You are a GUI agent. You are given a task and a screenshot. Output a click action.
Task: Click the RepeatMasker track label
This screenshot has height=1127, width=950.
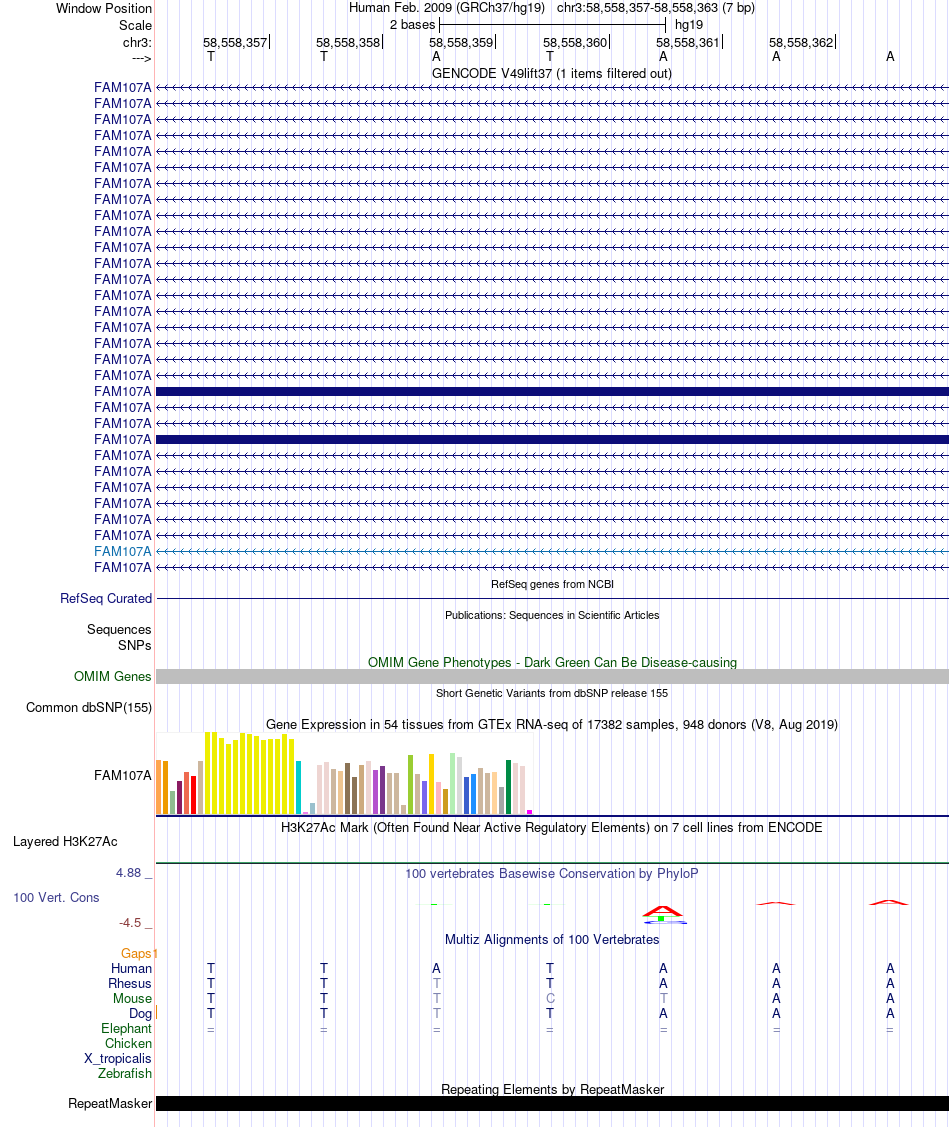point(110,1103)
